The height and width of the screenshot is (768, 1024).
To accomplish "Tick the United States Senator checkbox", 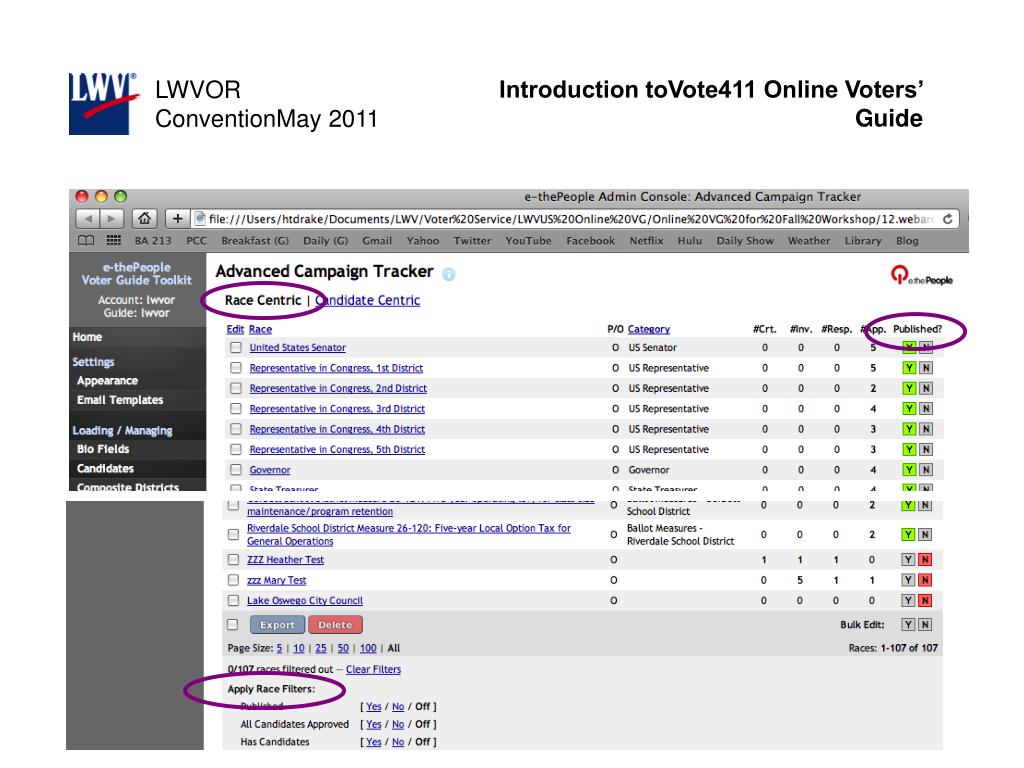I will coord(236,348).
